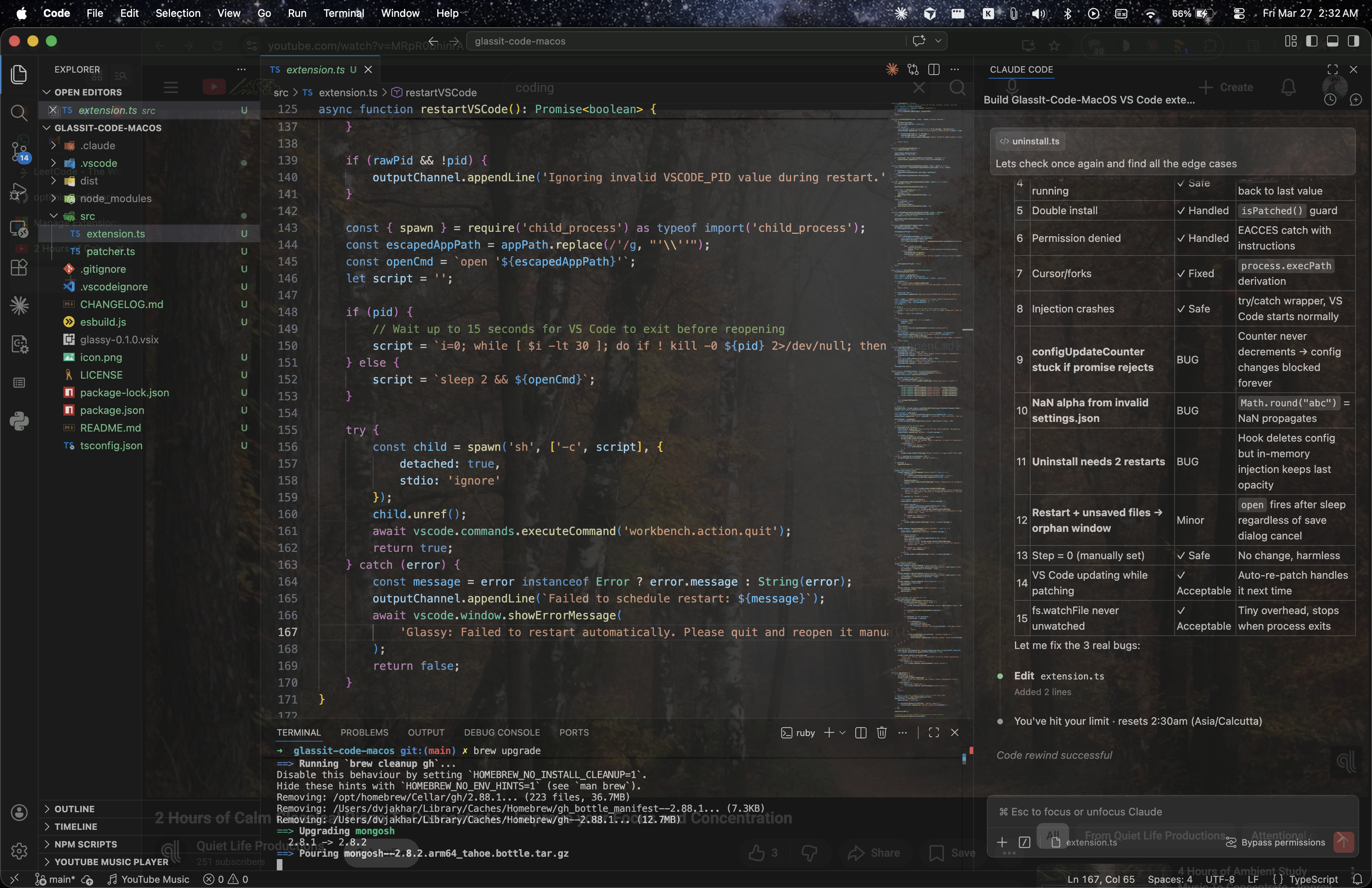
Task: Open the Source Control view showing 14 changes
Action: tap(19, 152)
